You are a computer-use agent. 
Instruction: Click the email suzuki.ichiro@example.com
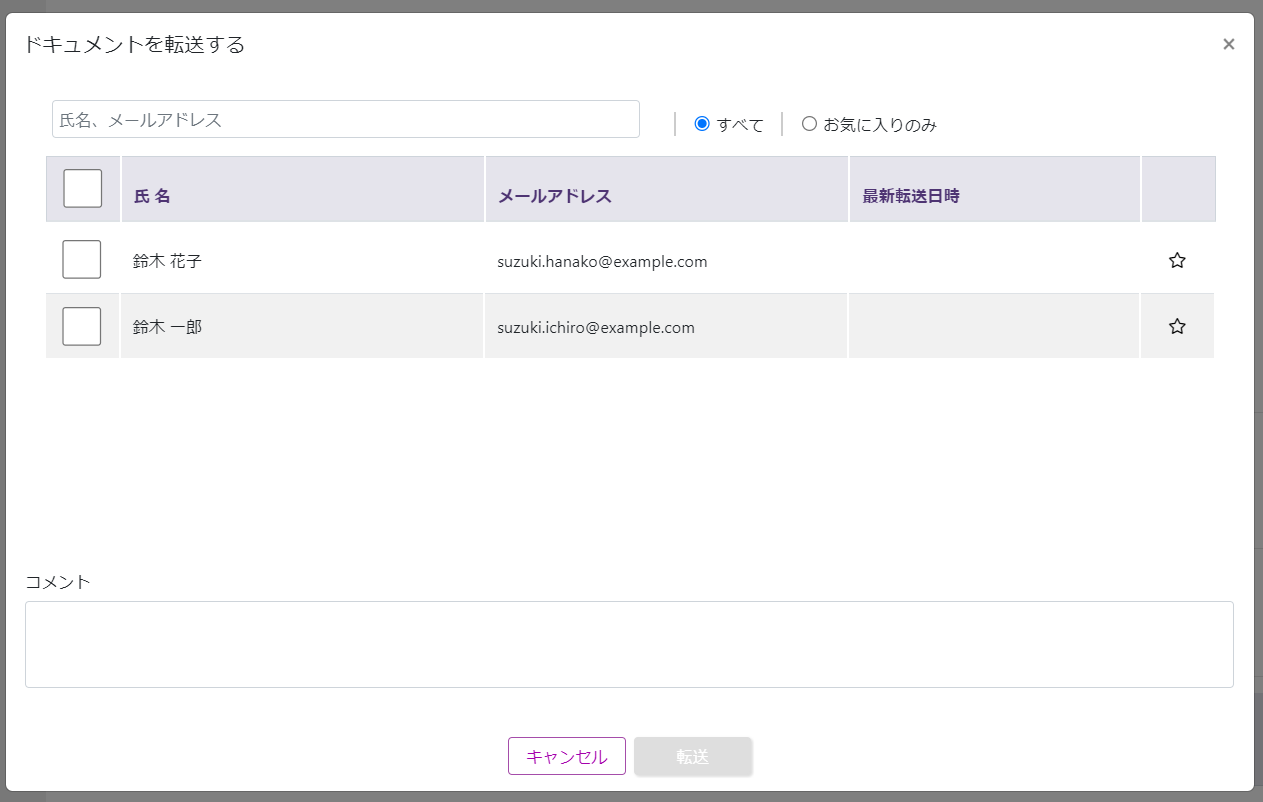point(596,327)
